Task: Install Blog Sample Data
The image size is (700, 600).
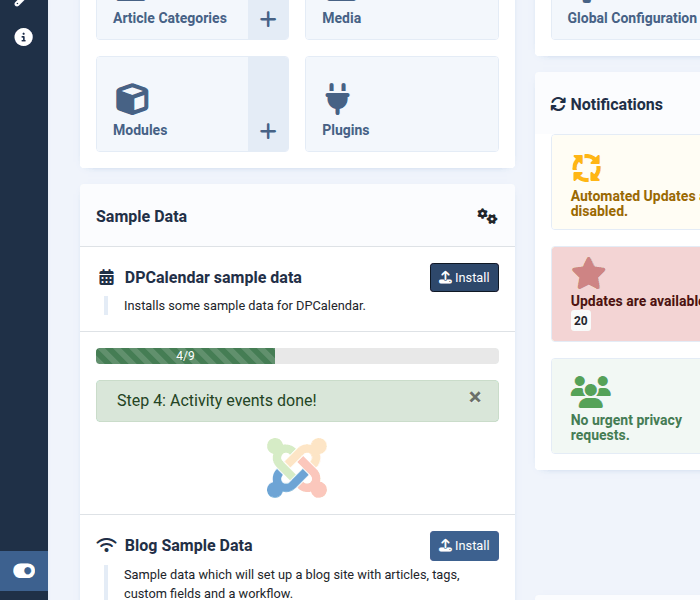Action: pyautogui.click(x=464, y=546)
